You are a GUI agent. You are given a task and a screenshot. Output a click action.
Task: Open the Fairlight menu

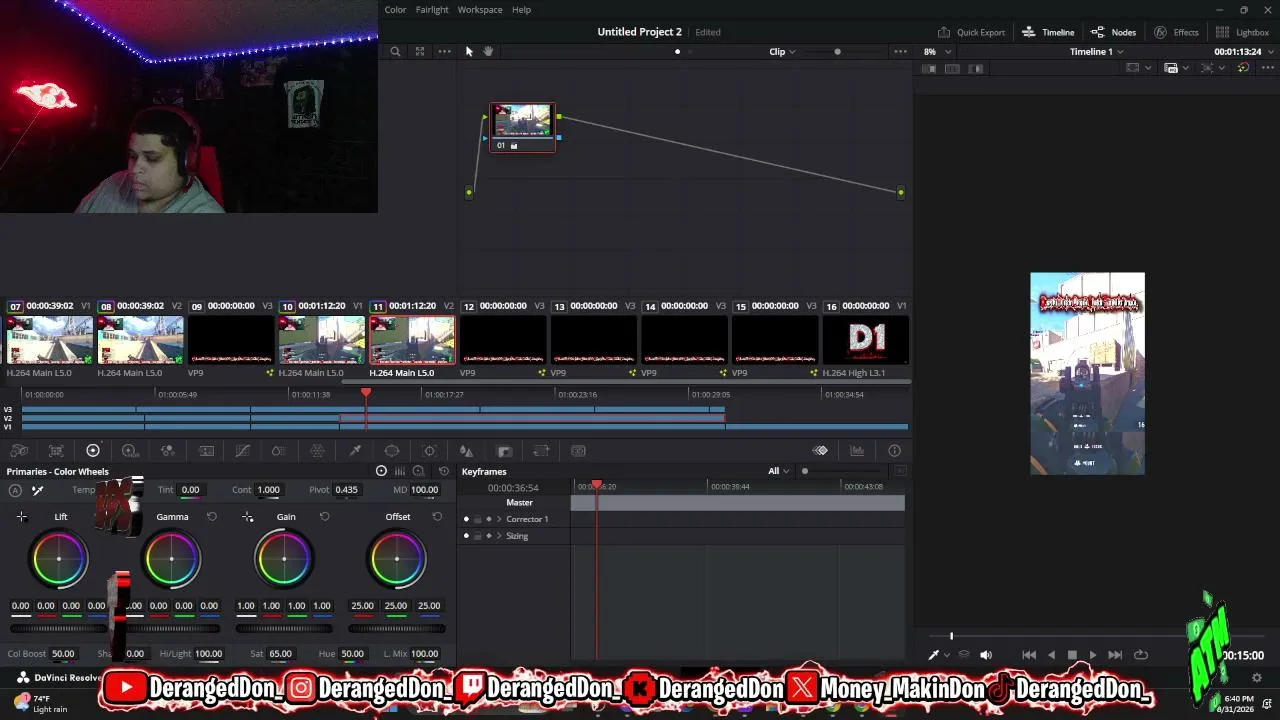click(x=432, y=10)
